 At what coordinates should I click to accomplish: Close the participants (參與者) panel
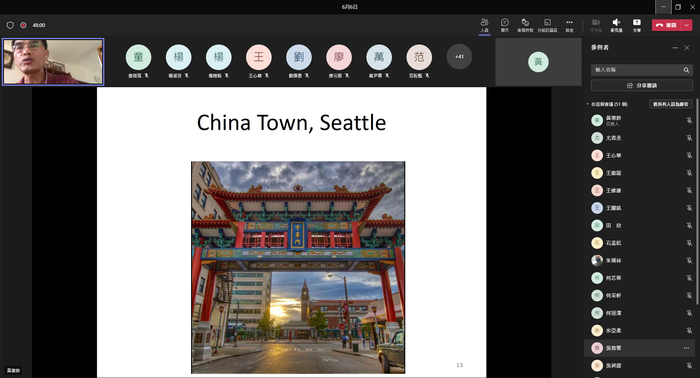(687, 48)
